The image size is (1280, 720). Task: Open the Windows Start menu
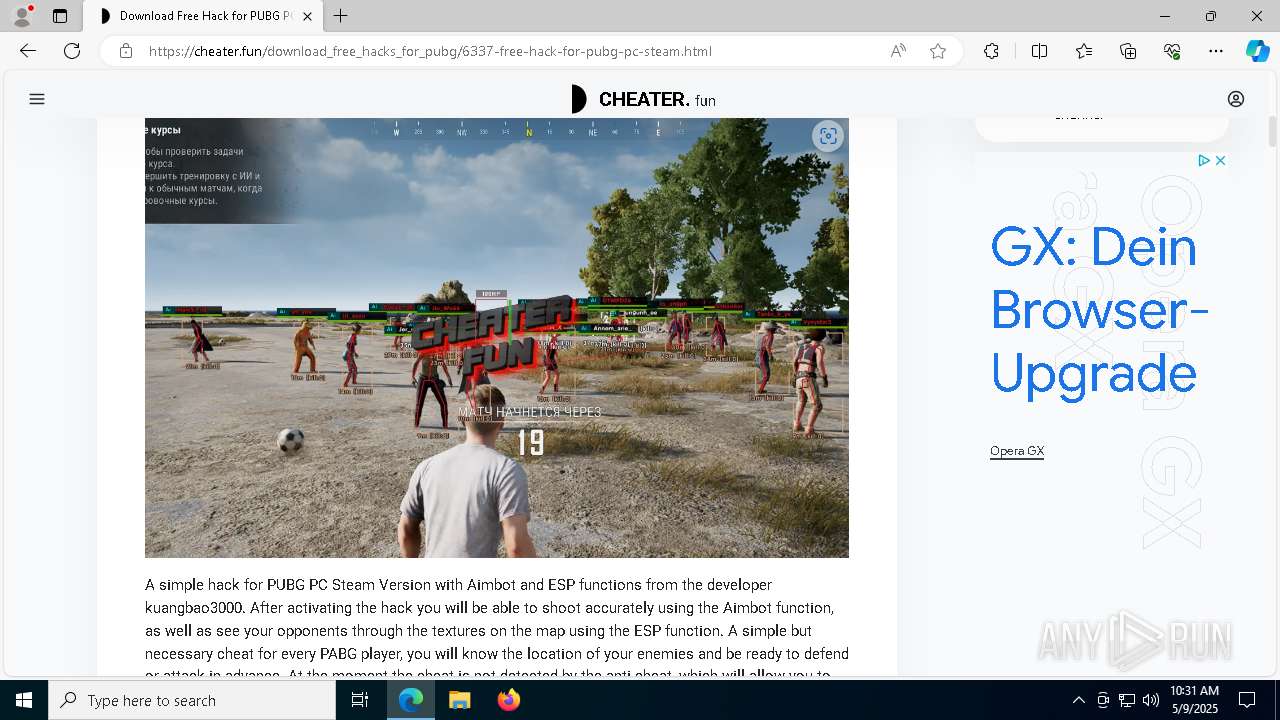pos(24,700)
